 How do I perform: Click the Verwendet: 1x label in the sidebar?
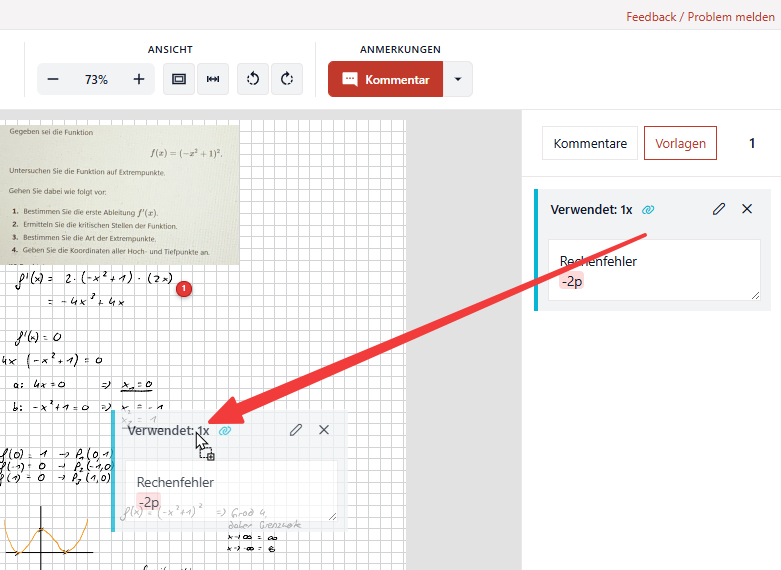(591, 210)
